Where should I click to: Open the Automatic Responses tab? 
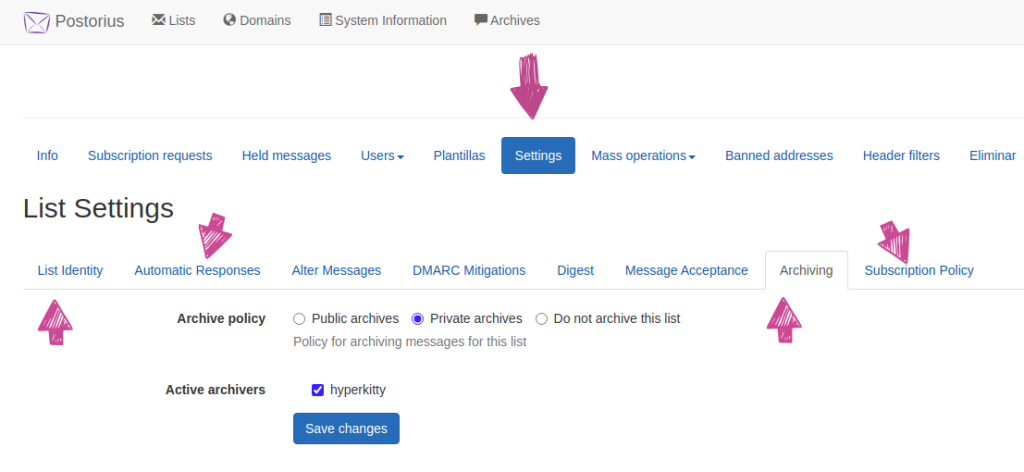pos(197,270)
